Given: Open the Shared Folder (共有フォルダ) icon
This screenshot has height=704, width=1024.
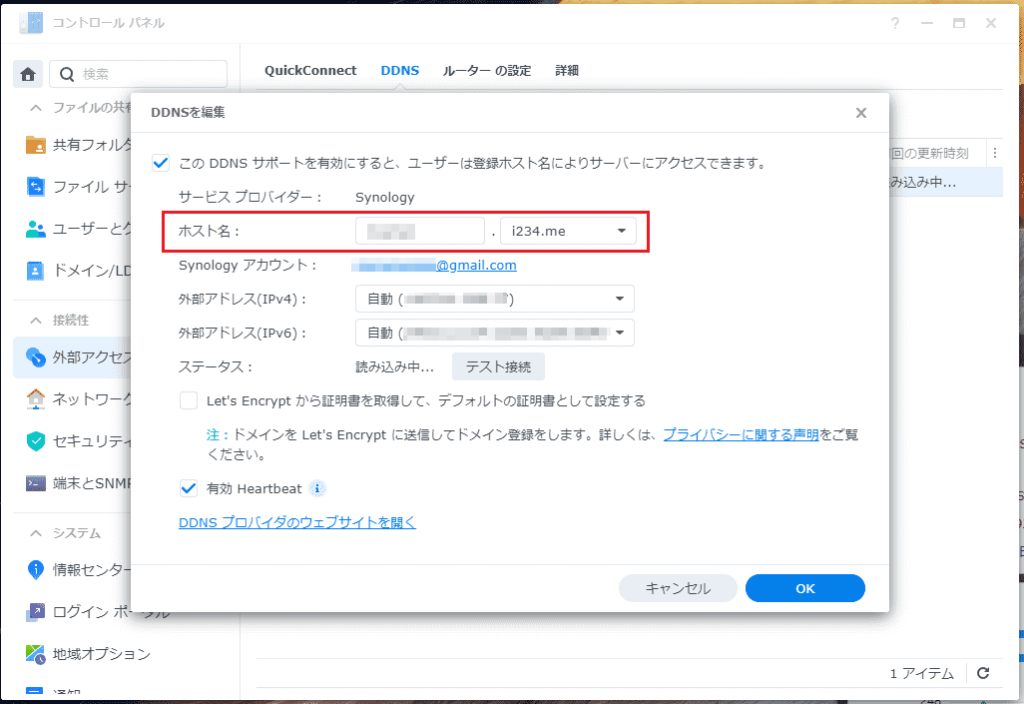Looking at the screenshot, I should click(35, 144).
